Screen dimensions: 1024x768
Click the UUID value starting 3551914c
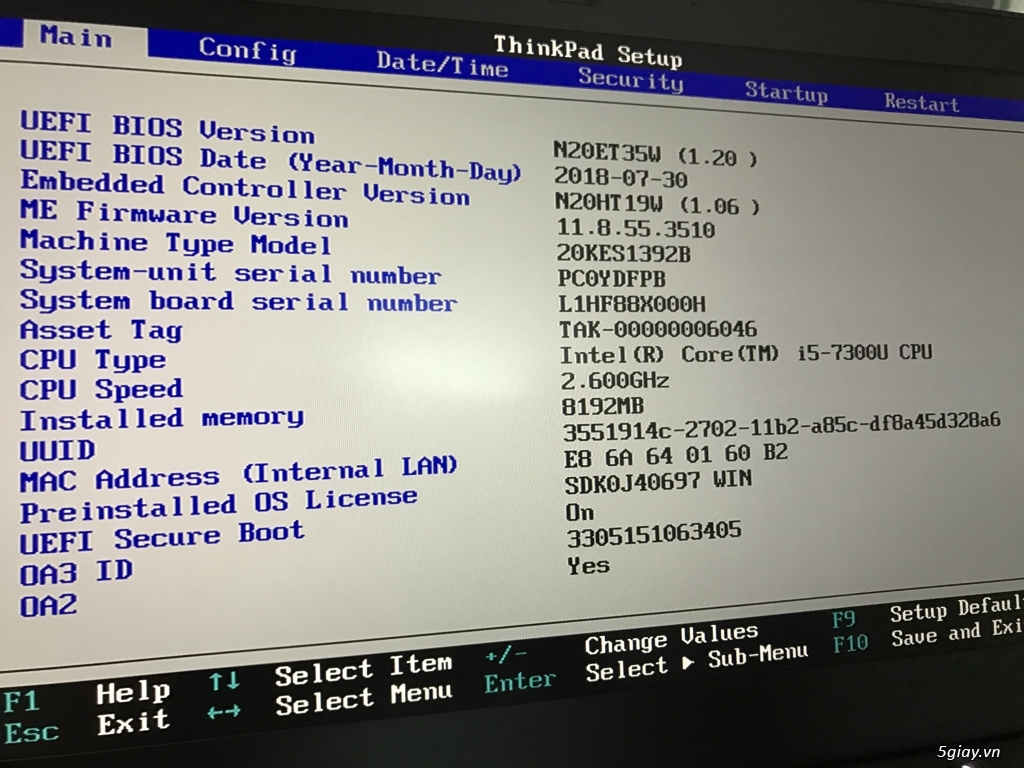pyautogui.click(x=781, y=426)
